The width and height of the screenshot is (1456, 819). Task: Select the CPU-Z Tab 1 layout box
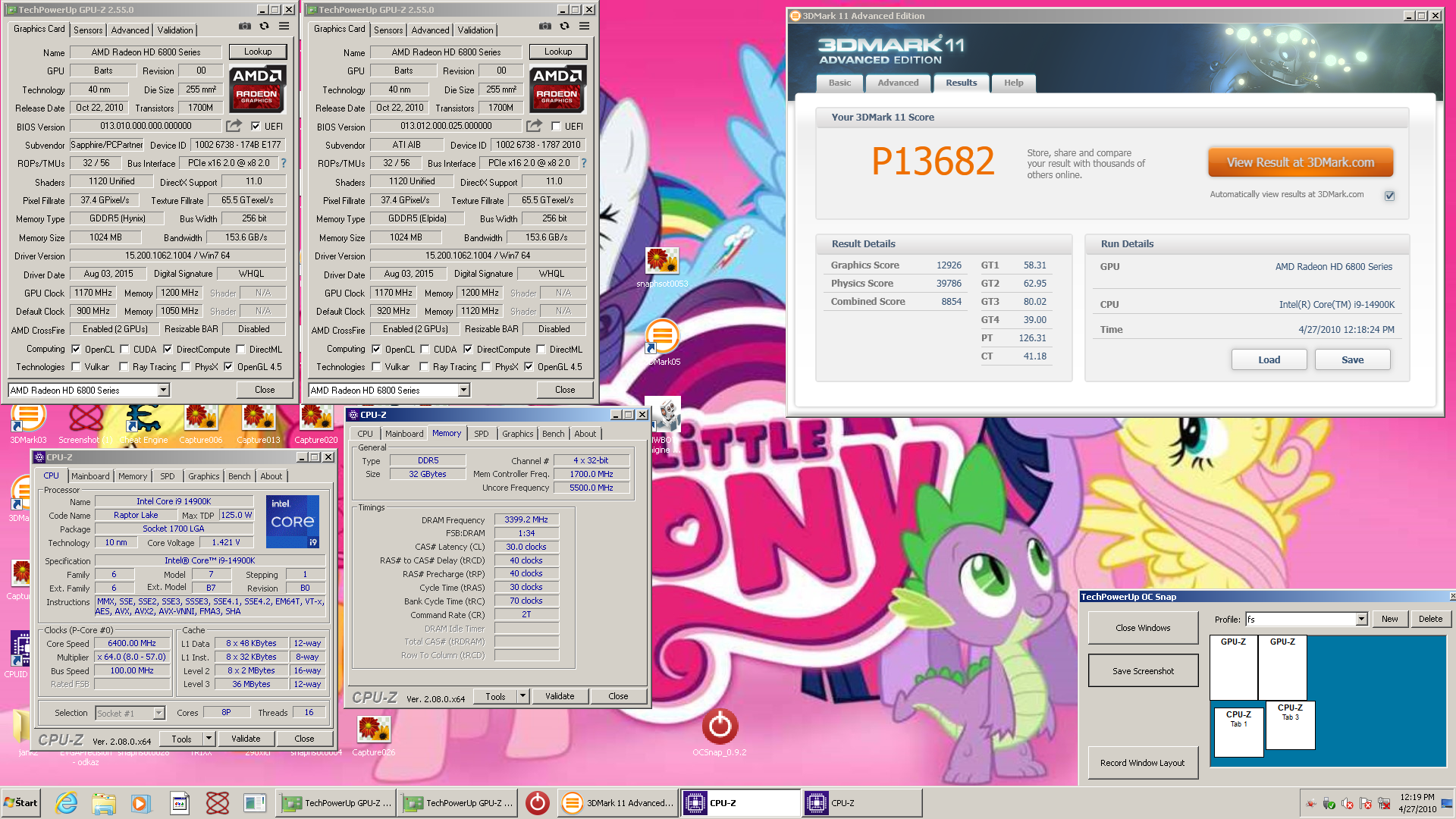[1238, 732]
